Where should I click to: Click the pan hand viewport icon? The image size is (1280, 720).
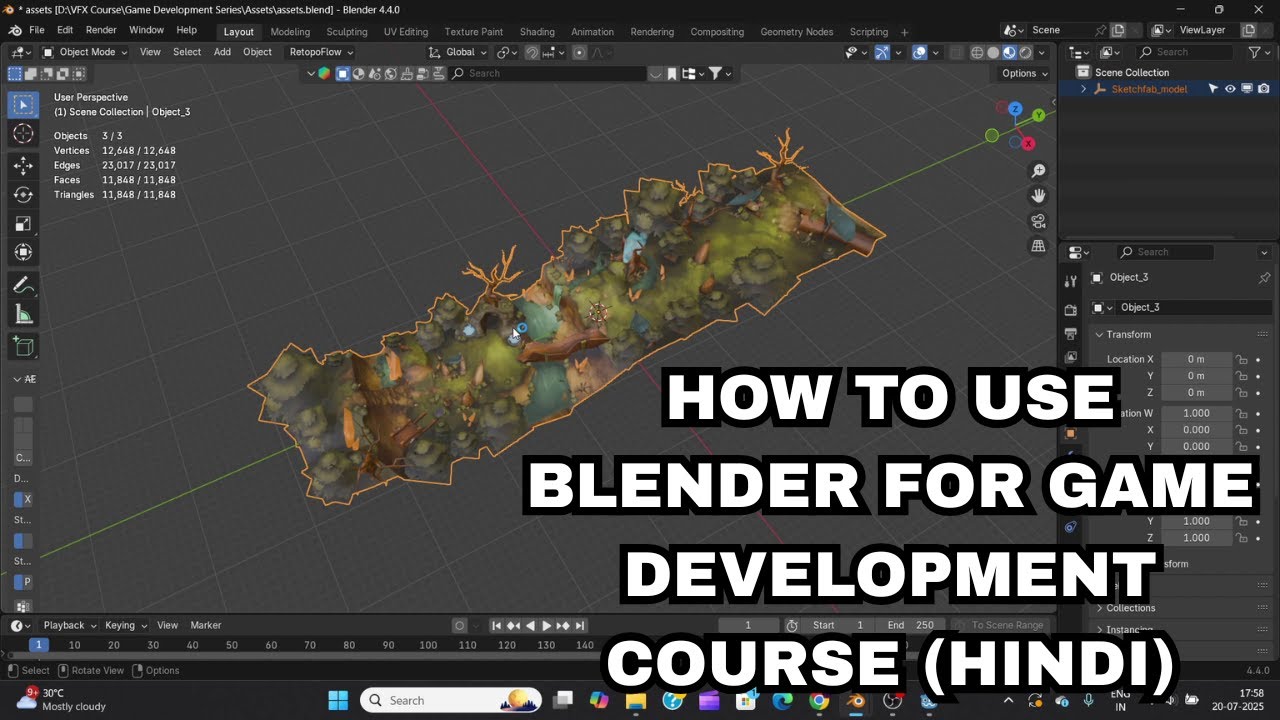pyautogui.click(x=1038, y=196)
